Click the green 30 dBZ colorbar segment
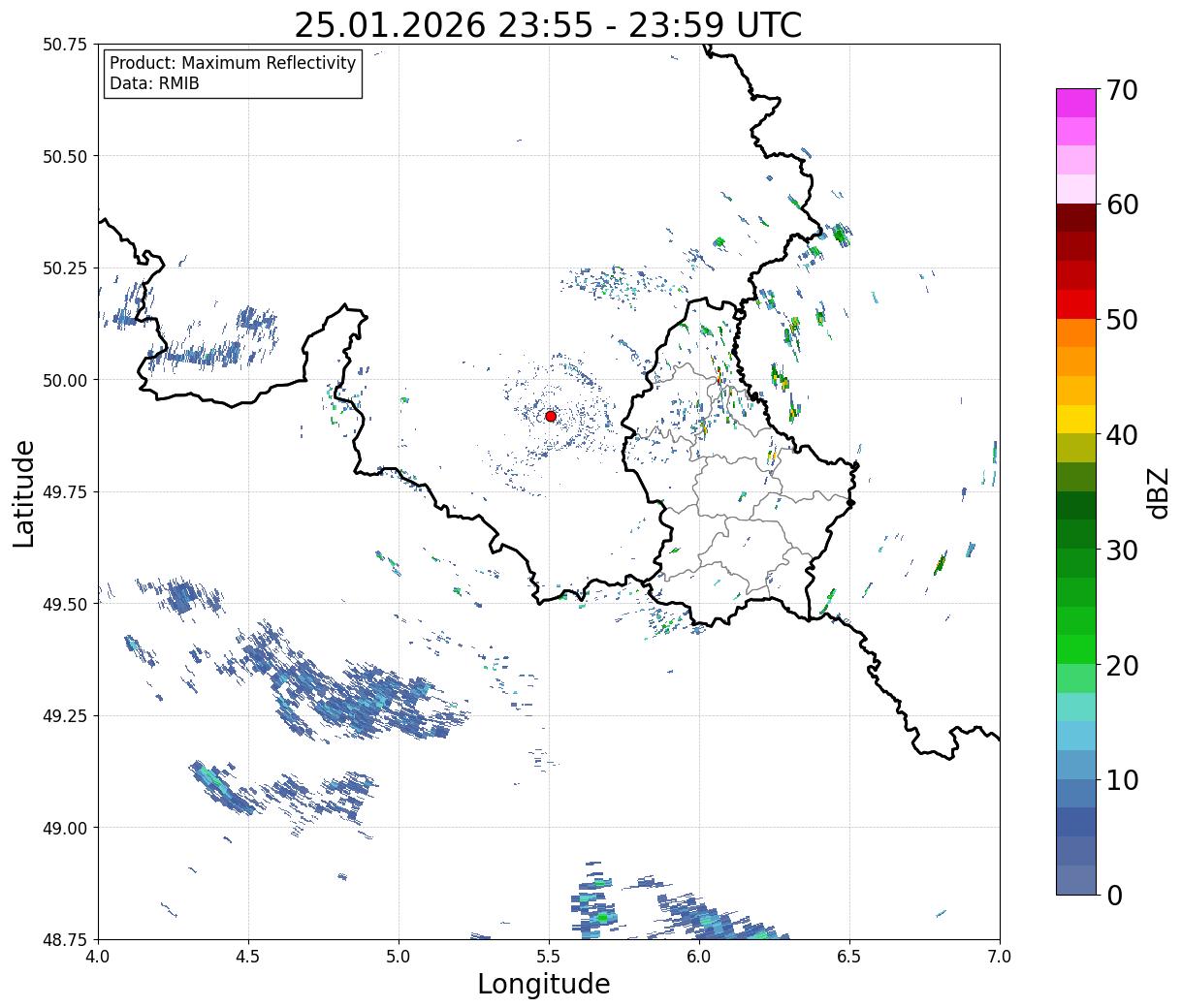Viewport: 1182px width, 1008px height. (1076, 562)
